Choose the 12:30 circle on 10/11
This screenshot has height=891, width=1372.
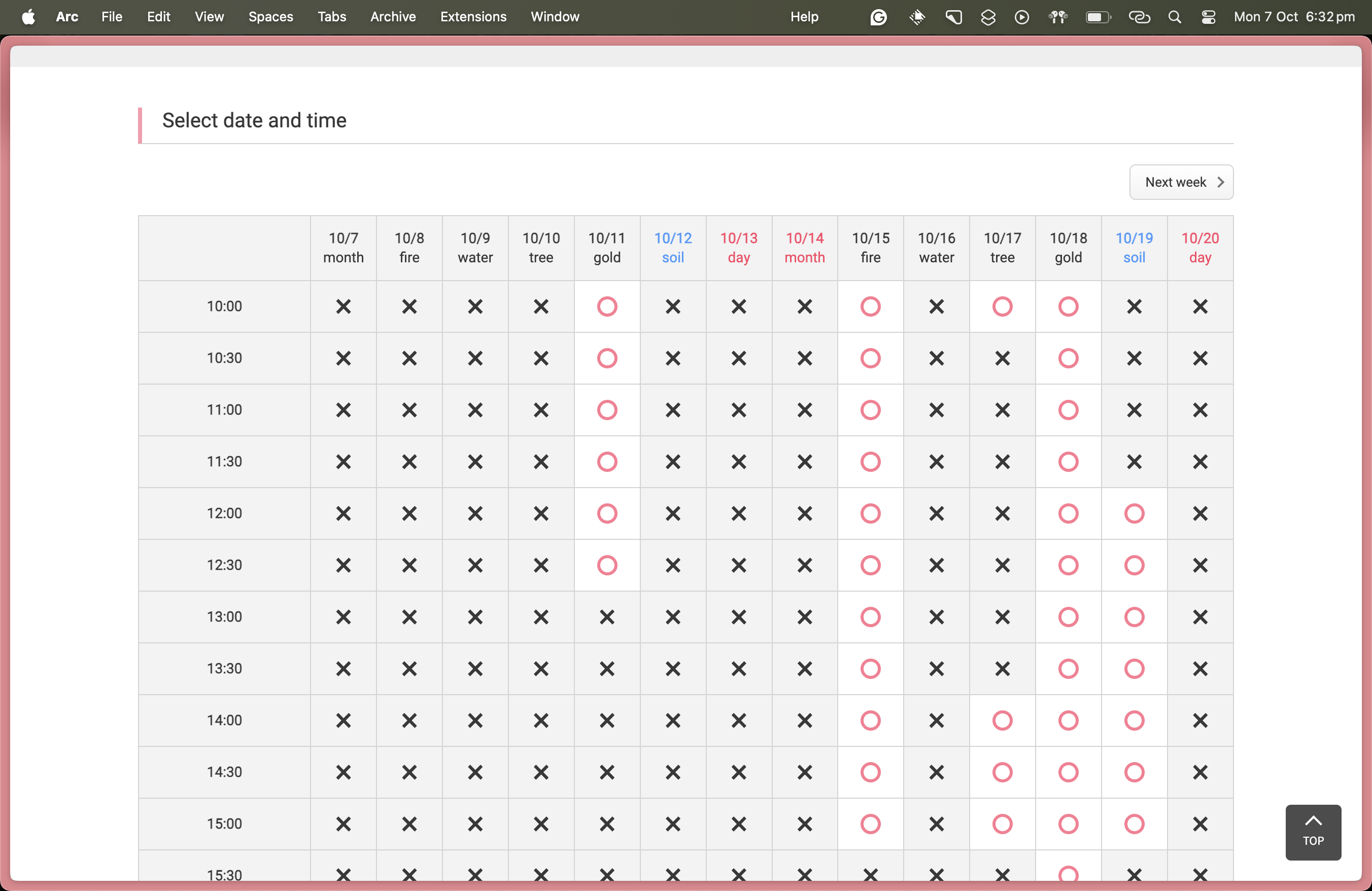point(606,565)
